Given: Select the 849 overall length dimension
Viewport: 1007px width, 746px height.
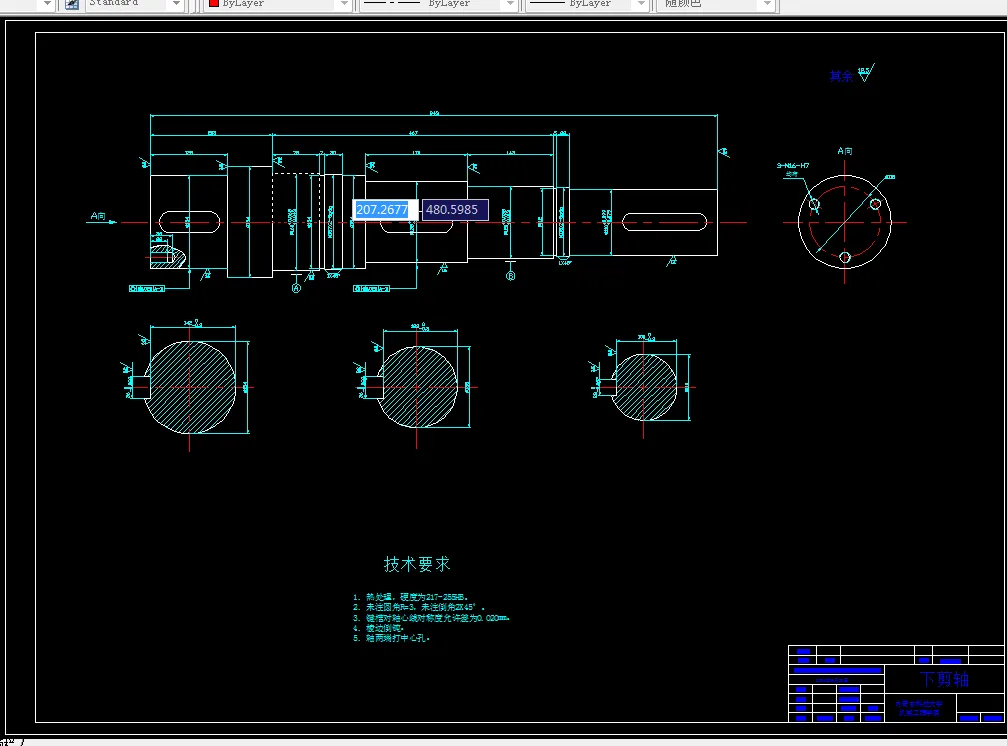Looking at the screenshot, I should point(434,114).
